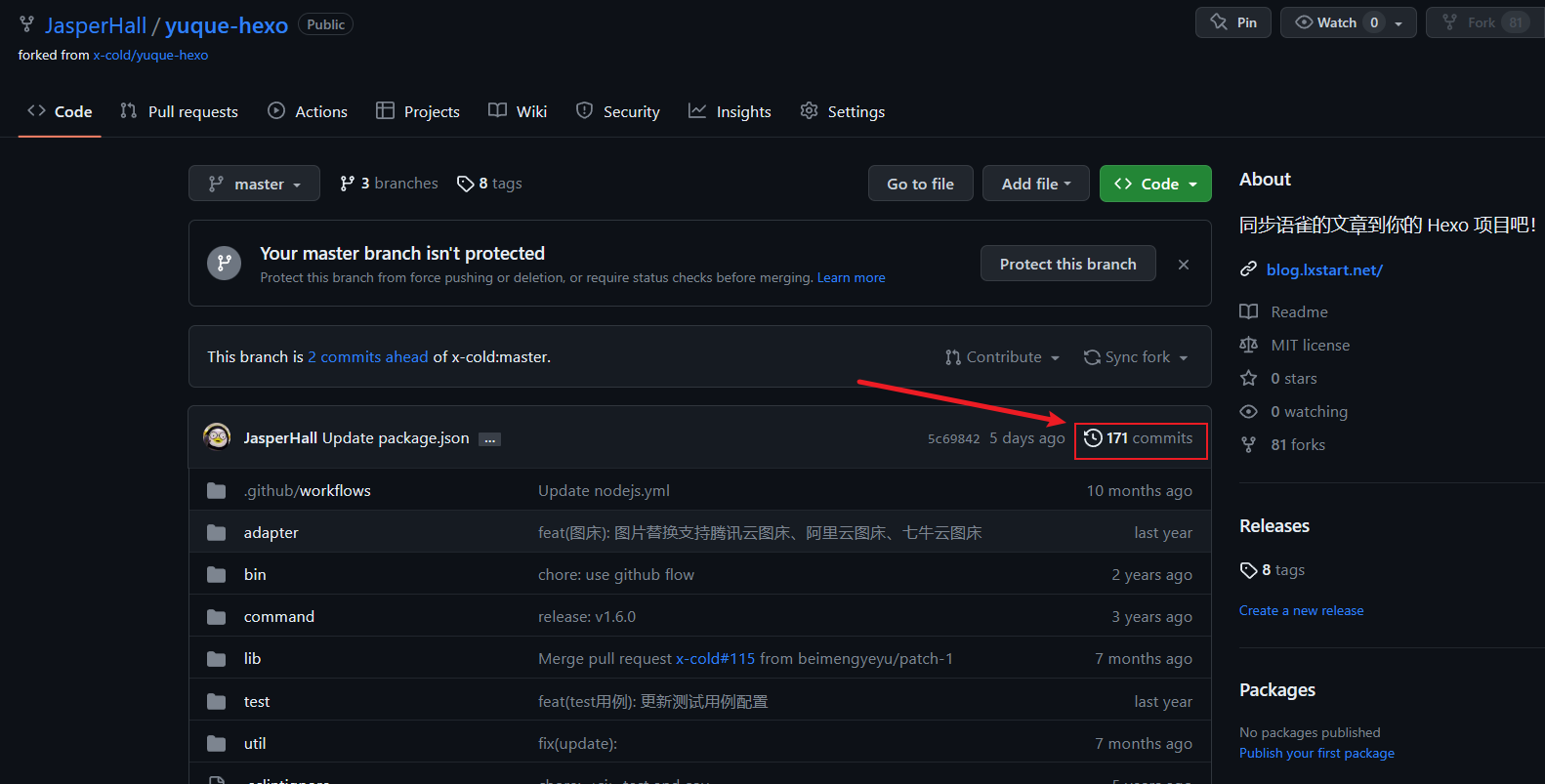Click the JasperHall avatar image

pyautogui.click(x=217, y=436)
